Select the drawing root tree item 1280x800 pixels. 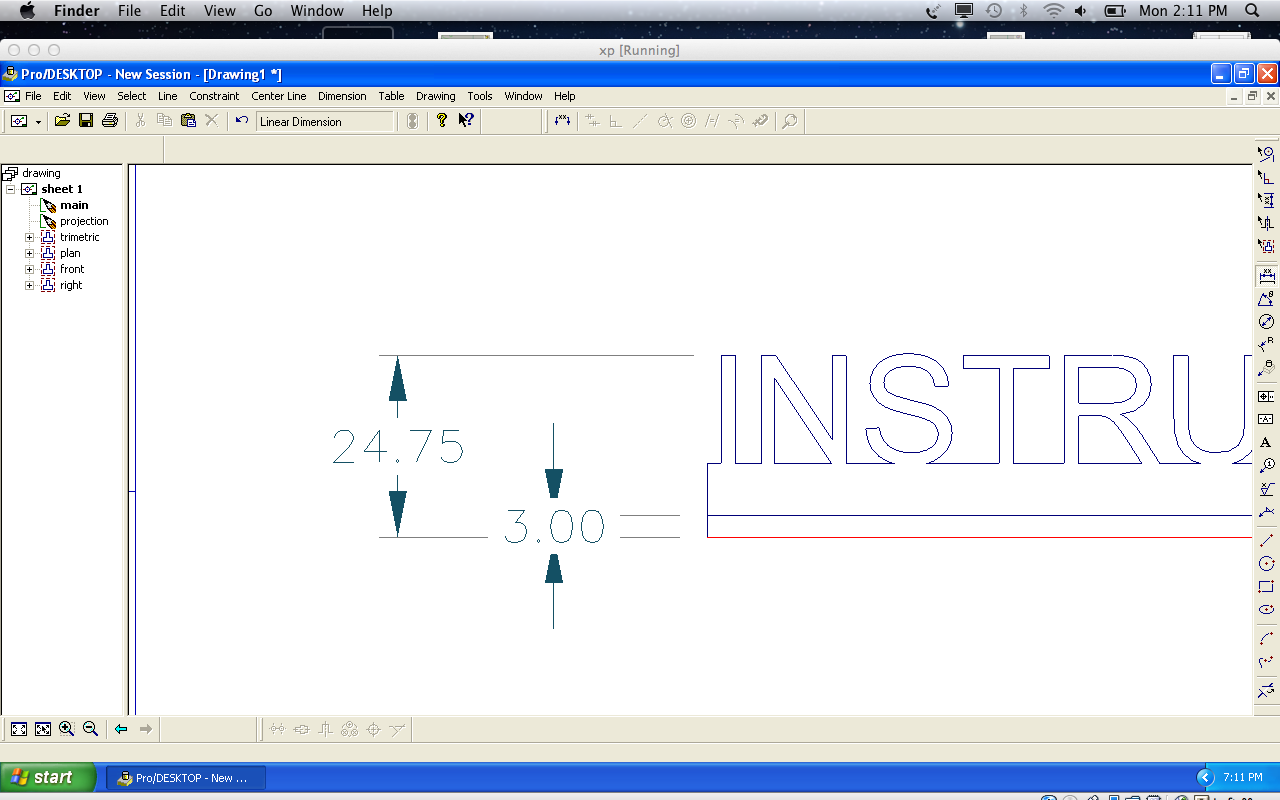(x=41, y=173)
